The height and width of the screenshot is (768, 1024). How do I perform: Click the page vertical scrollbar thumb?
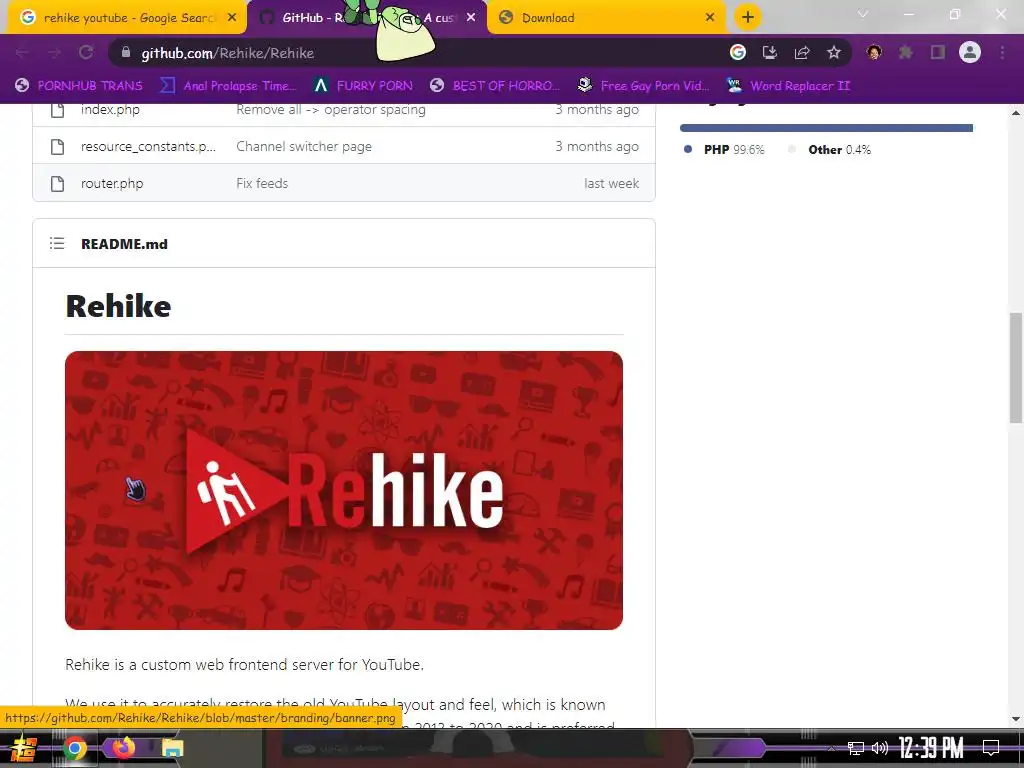tap(1016, 368)
